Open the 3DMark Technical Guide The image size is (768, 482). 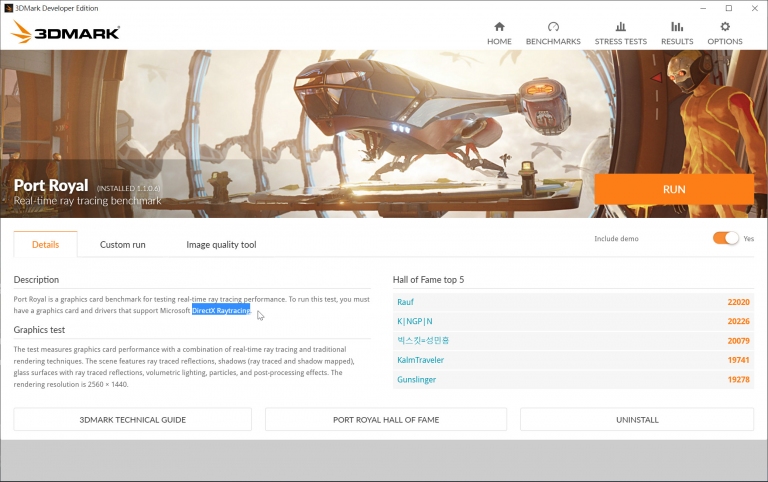pos(133,420)
